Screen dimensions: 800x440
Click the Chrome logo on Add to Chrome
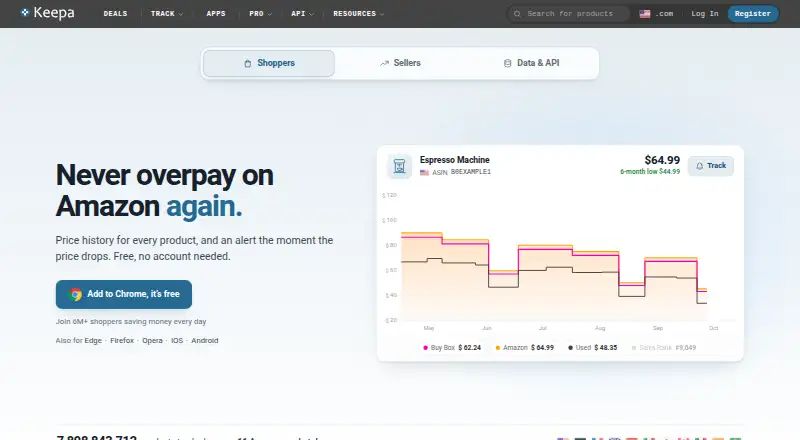pyautogui.click(x=76, y=294)
